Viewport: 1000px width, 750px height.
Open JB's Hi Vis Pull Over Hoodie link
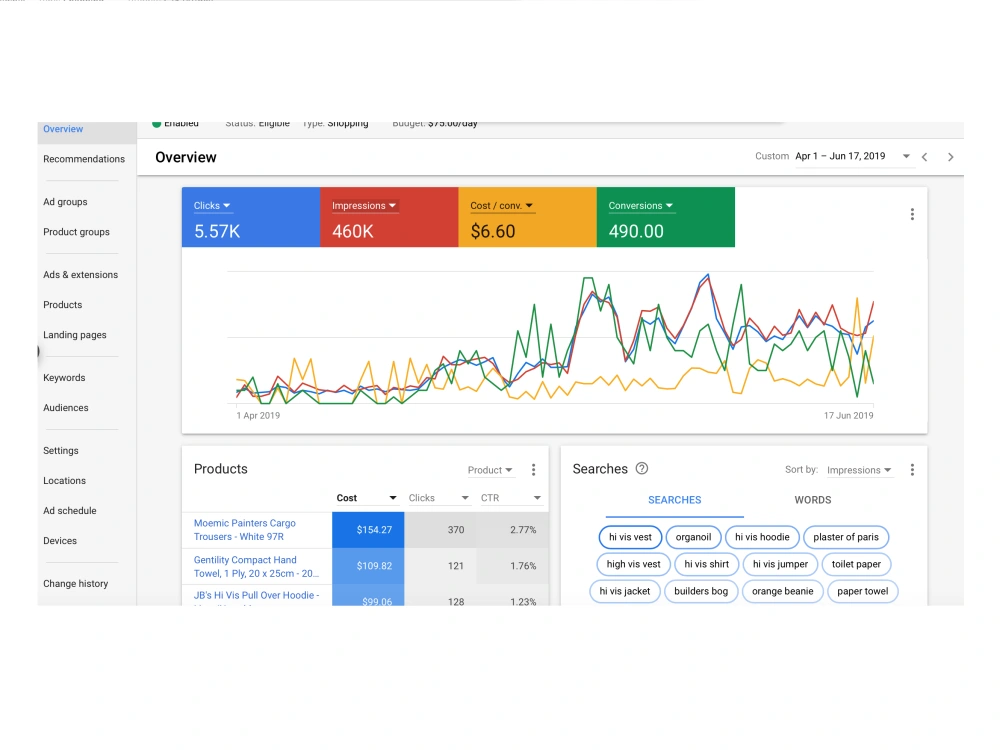[x=256, y=596]
